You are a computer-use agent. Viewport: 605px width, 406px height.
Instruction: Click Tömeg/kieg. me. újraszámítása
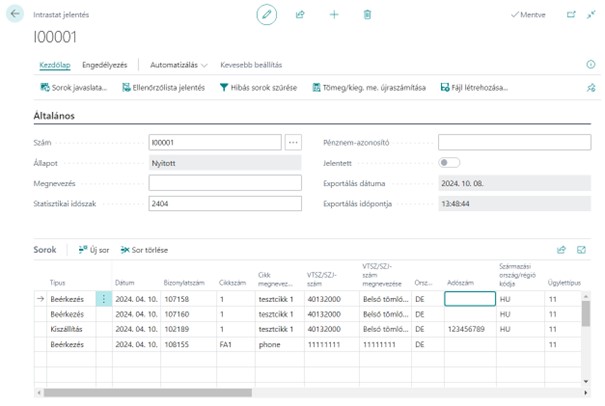(x=369, y=88)
